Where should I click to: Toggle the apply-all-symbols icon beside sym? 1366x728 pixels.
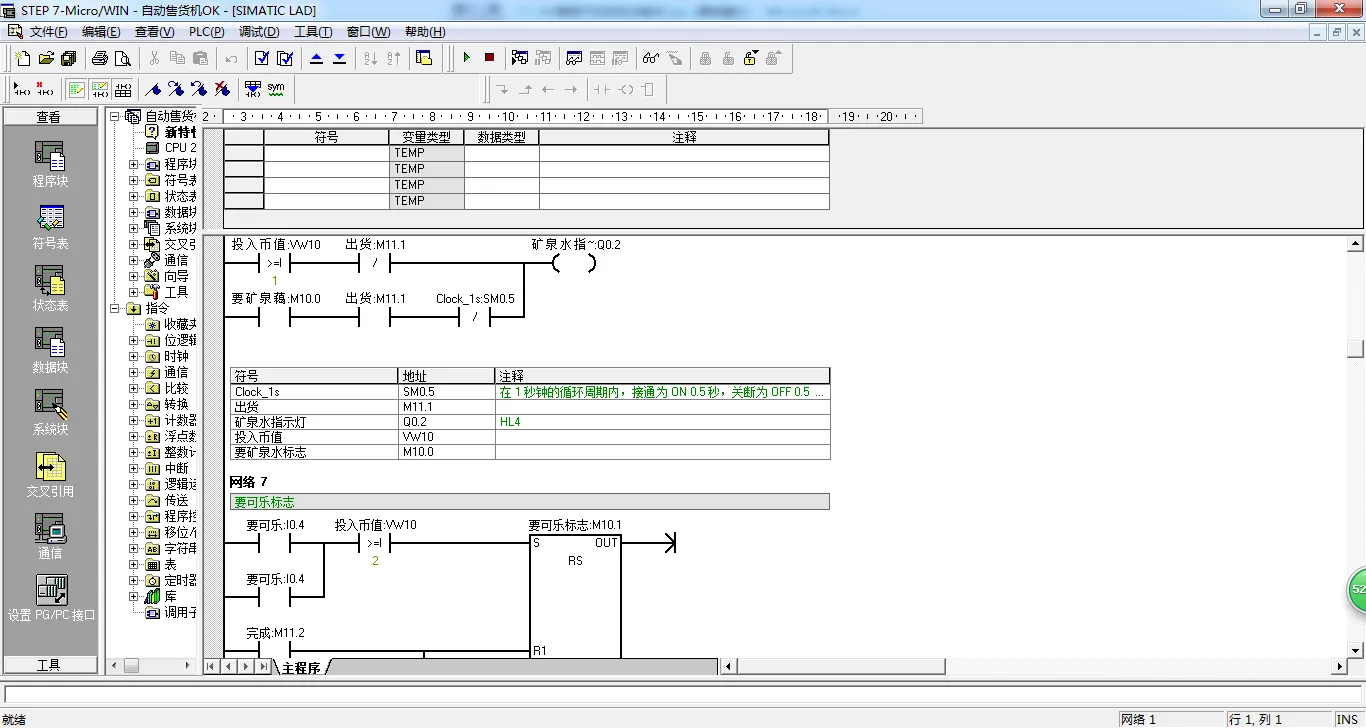253,89
